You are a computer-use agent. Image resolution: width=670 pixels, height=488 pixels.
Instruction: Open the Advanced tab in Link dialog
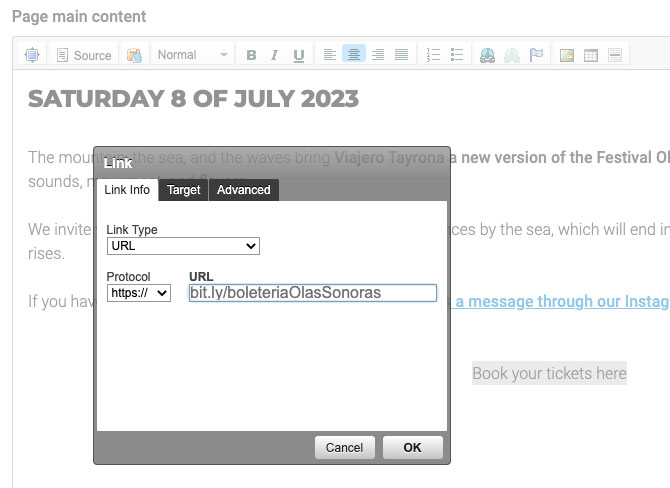point(244,190)
